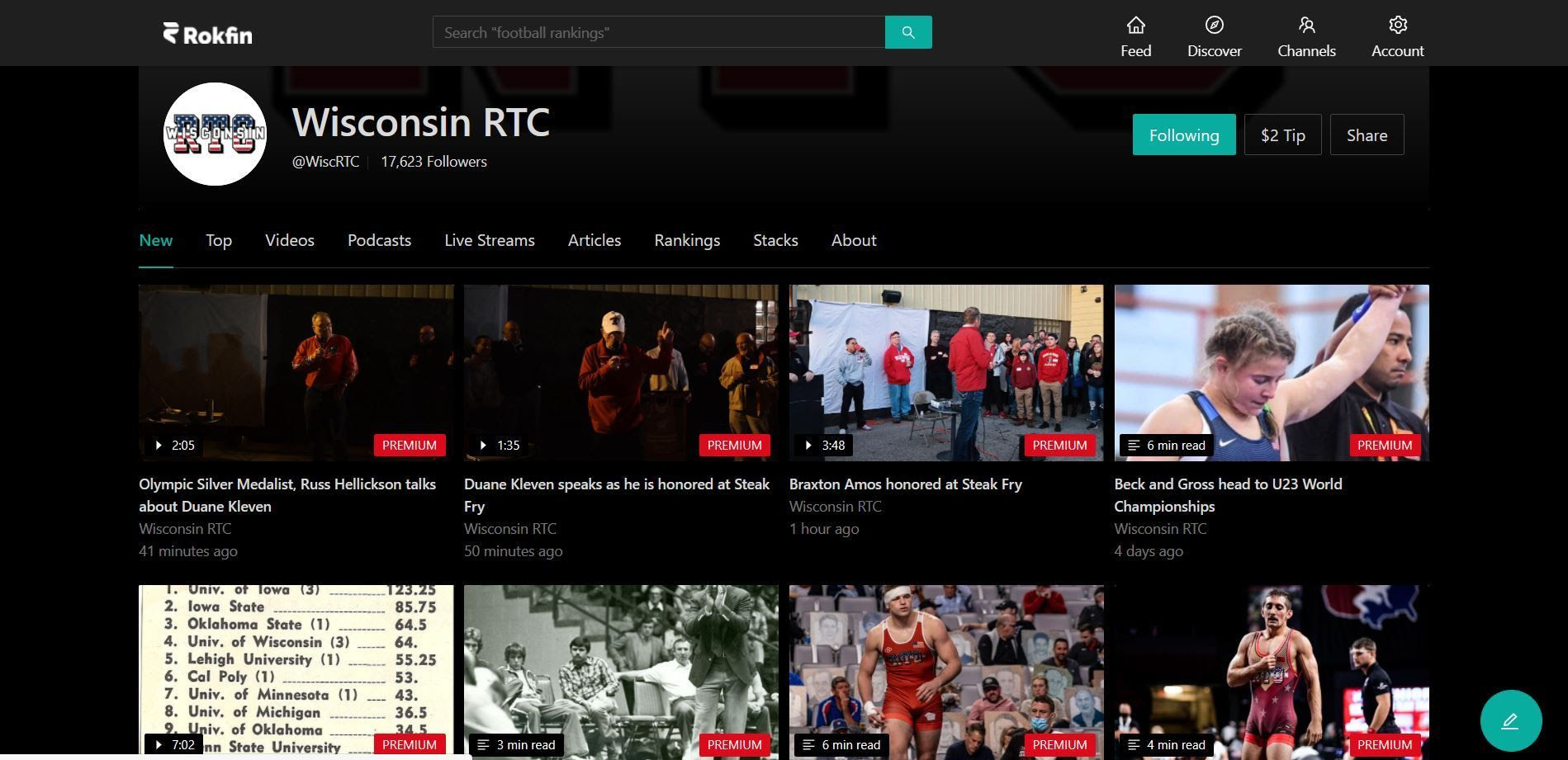1568x760 pixels.
Task: Toggle the Following button
Action: (x=1184, y=135)
